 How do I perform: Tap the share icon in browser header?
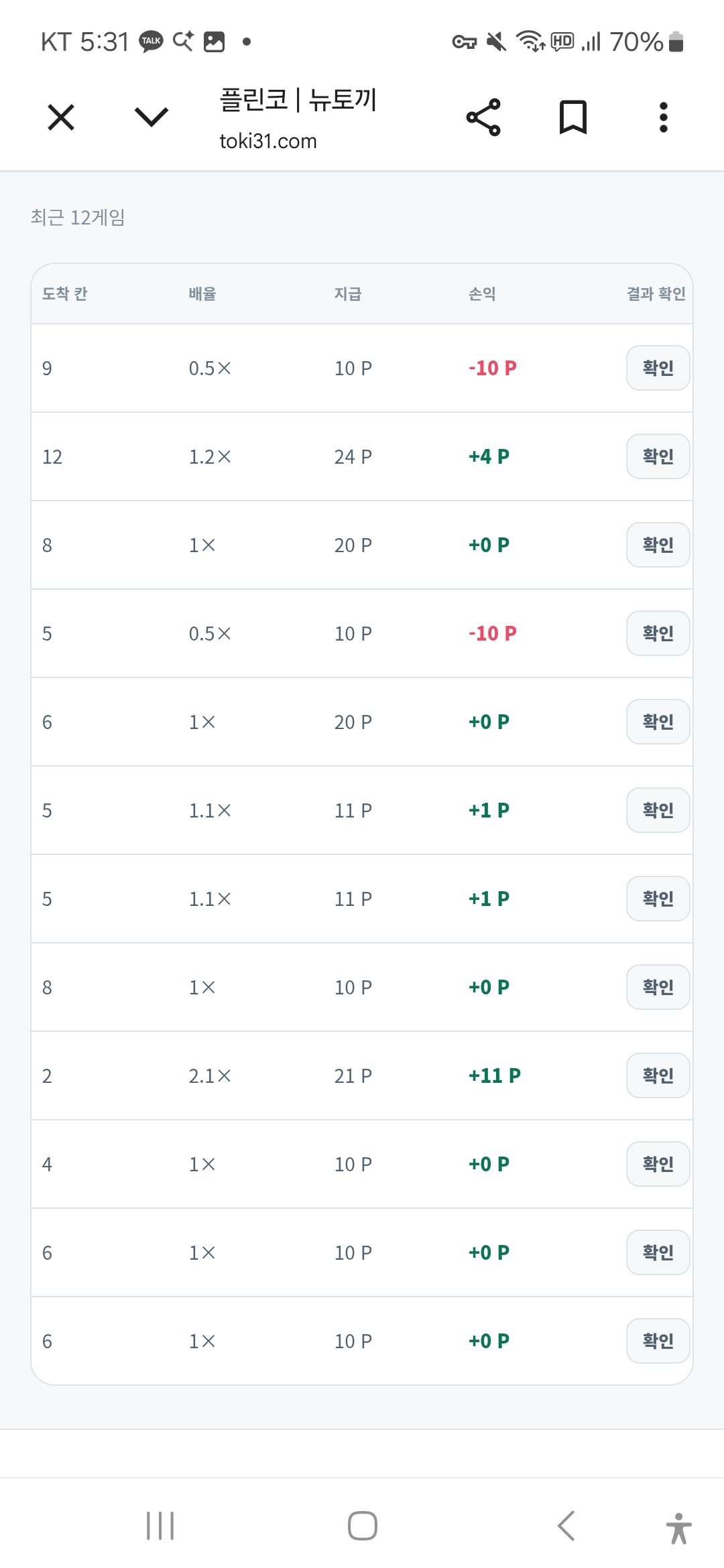point(483,117)
